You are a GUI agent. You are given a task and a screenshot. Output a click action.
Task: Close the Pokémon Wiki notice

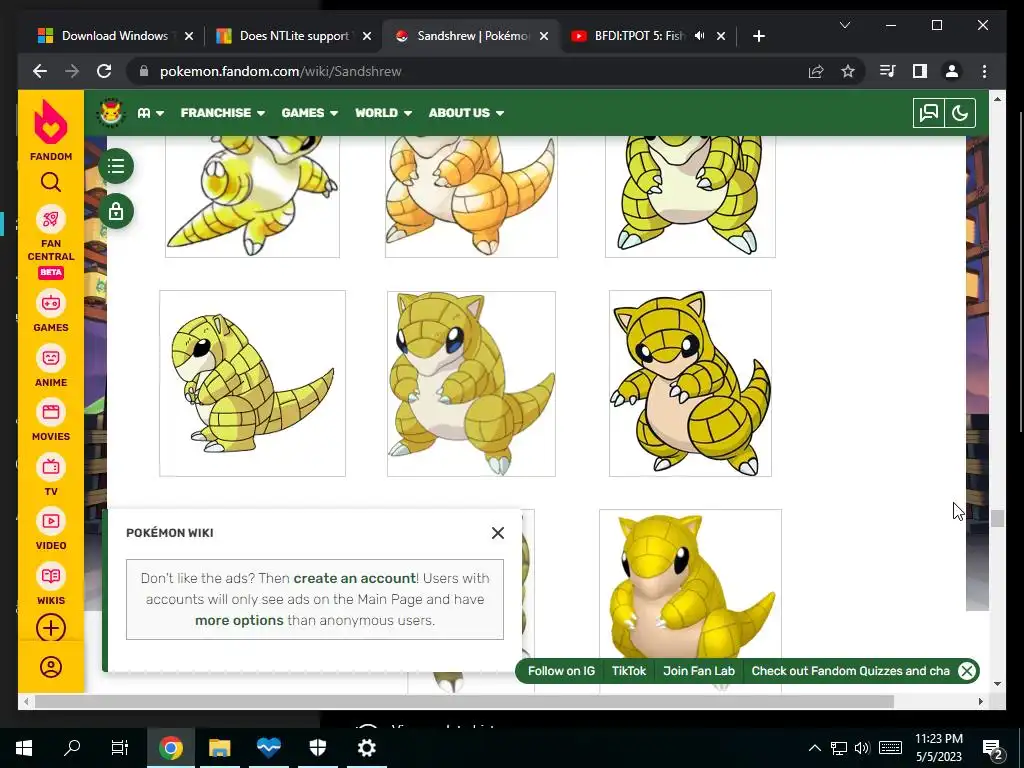coord(498,533)
